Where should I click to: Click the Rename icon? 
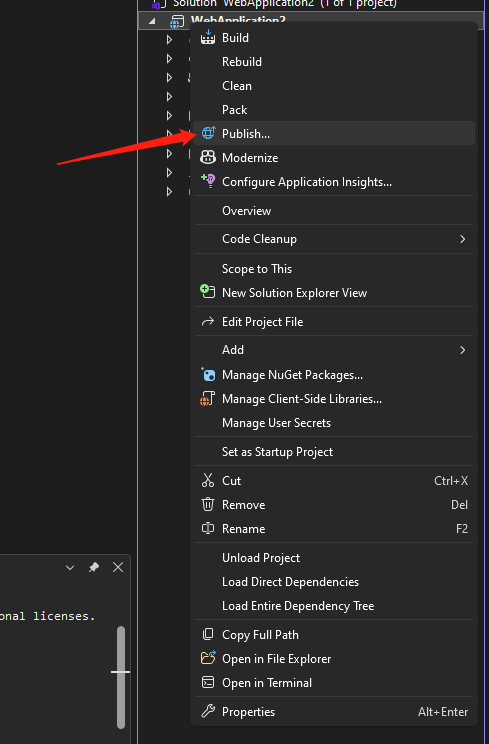[208, 528]
